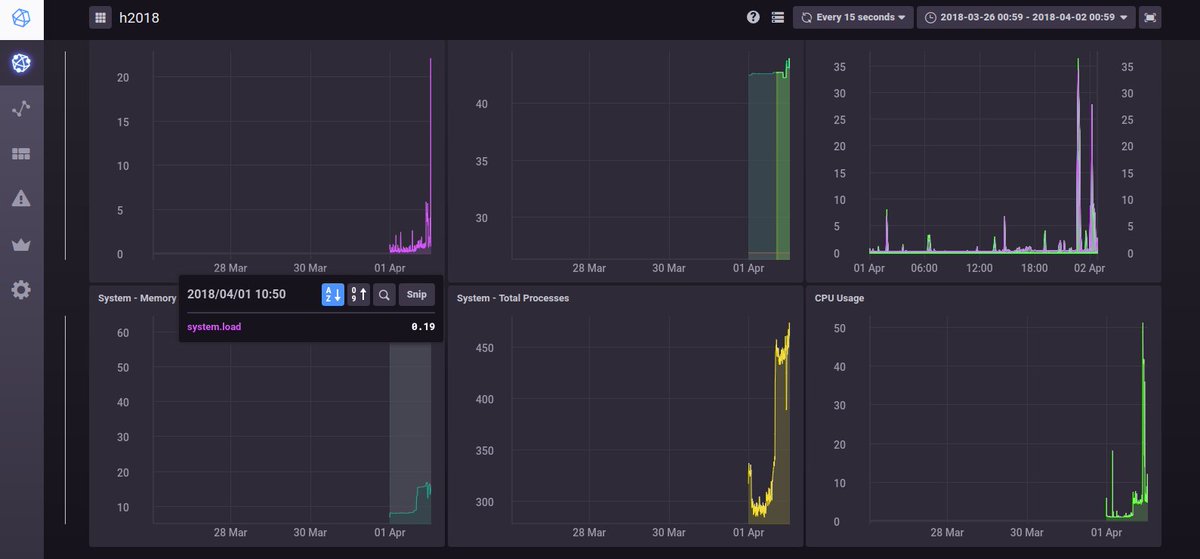Click the 'System - Total Processes' panel title
The image size is (1200, 559).
[513, 298]
